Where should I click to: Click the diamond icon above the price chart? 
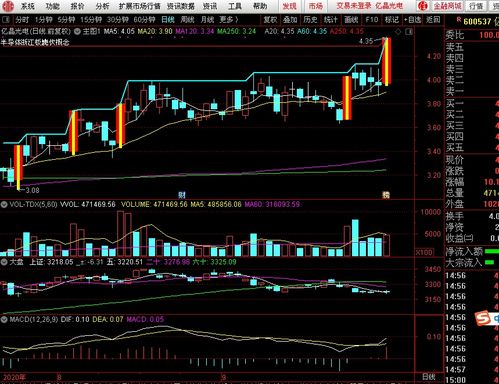tap(398, 32)
